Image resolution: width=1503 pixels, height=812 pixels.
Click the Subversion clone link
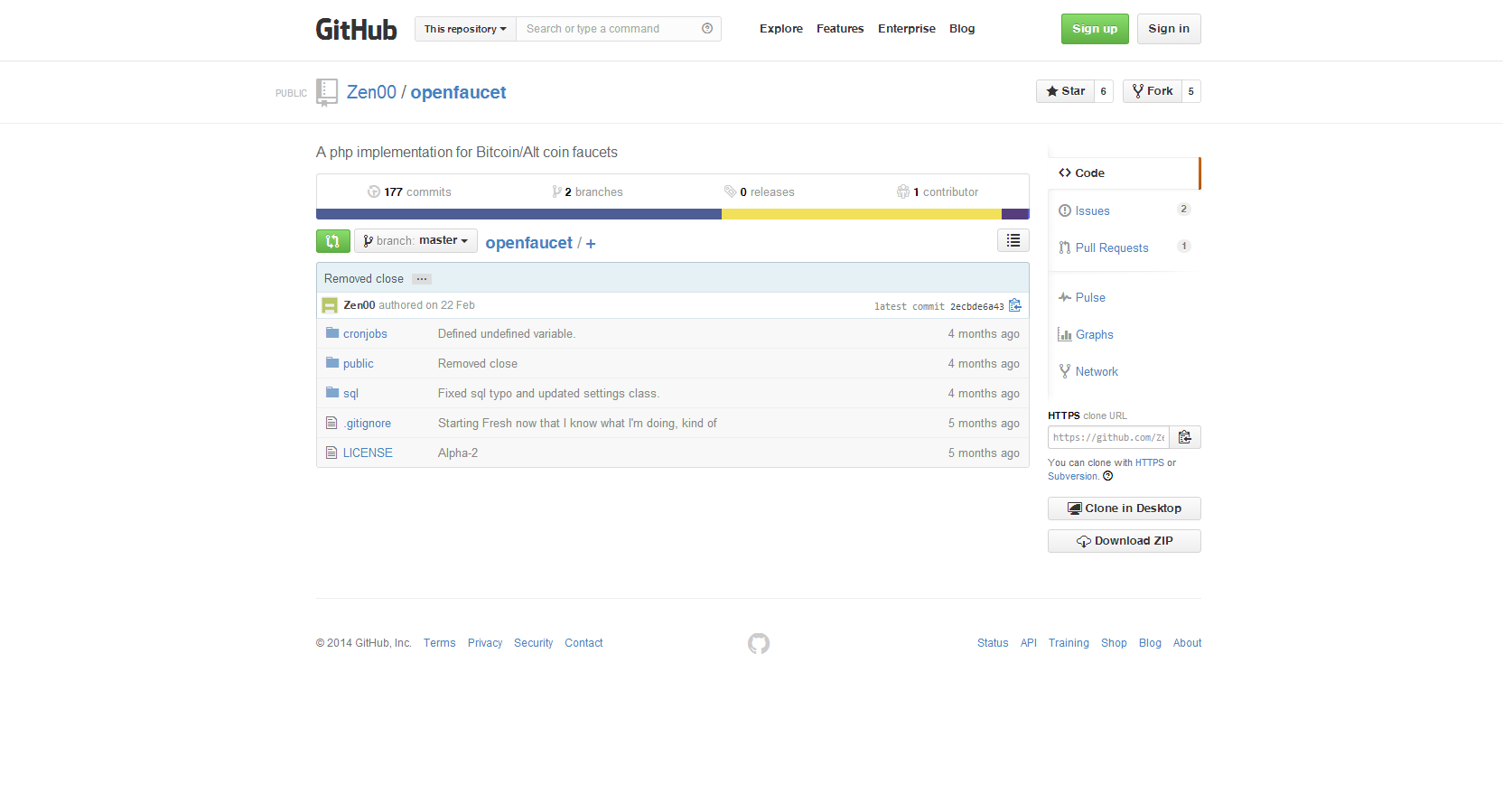[x=1073, y=476]
